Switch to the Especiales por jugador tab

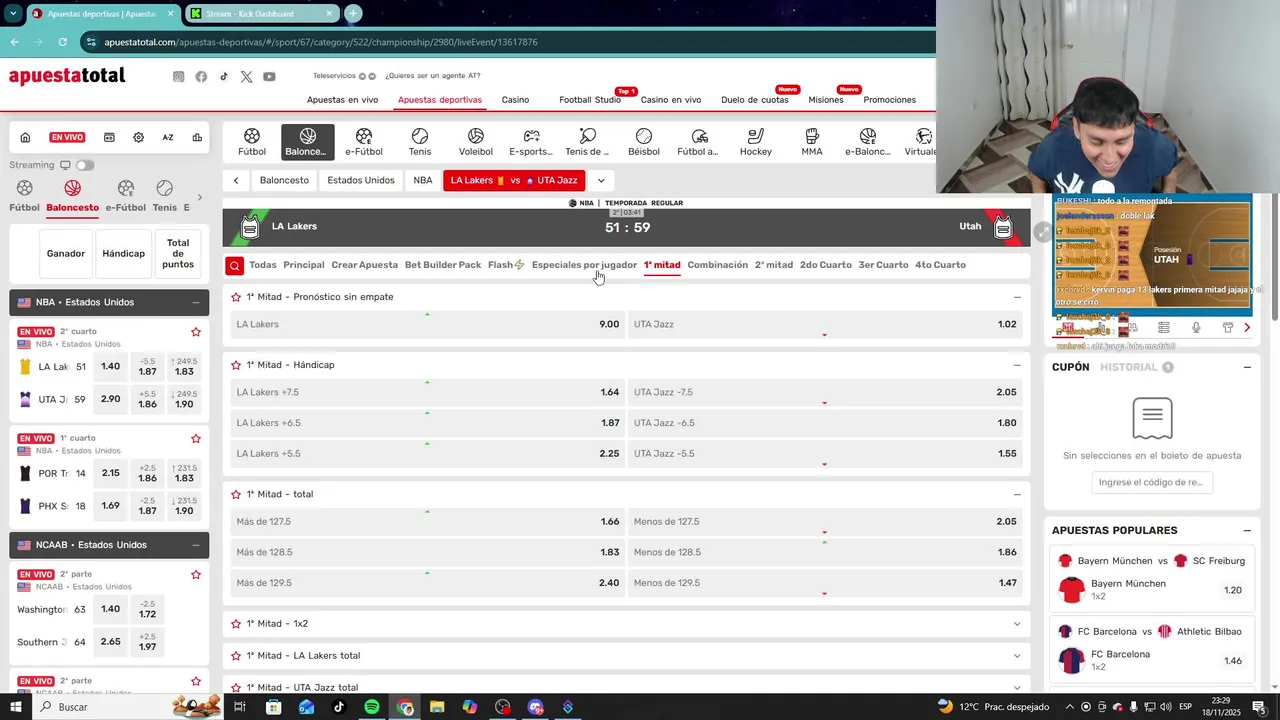tap(584, 265)
